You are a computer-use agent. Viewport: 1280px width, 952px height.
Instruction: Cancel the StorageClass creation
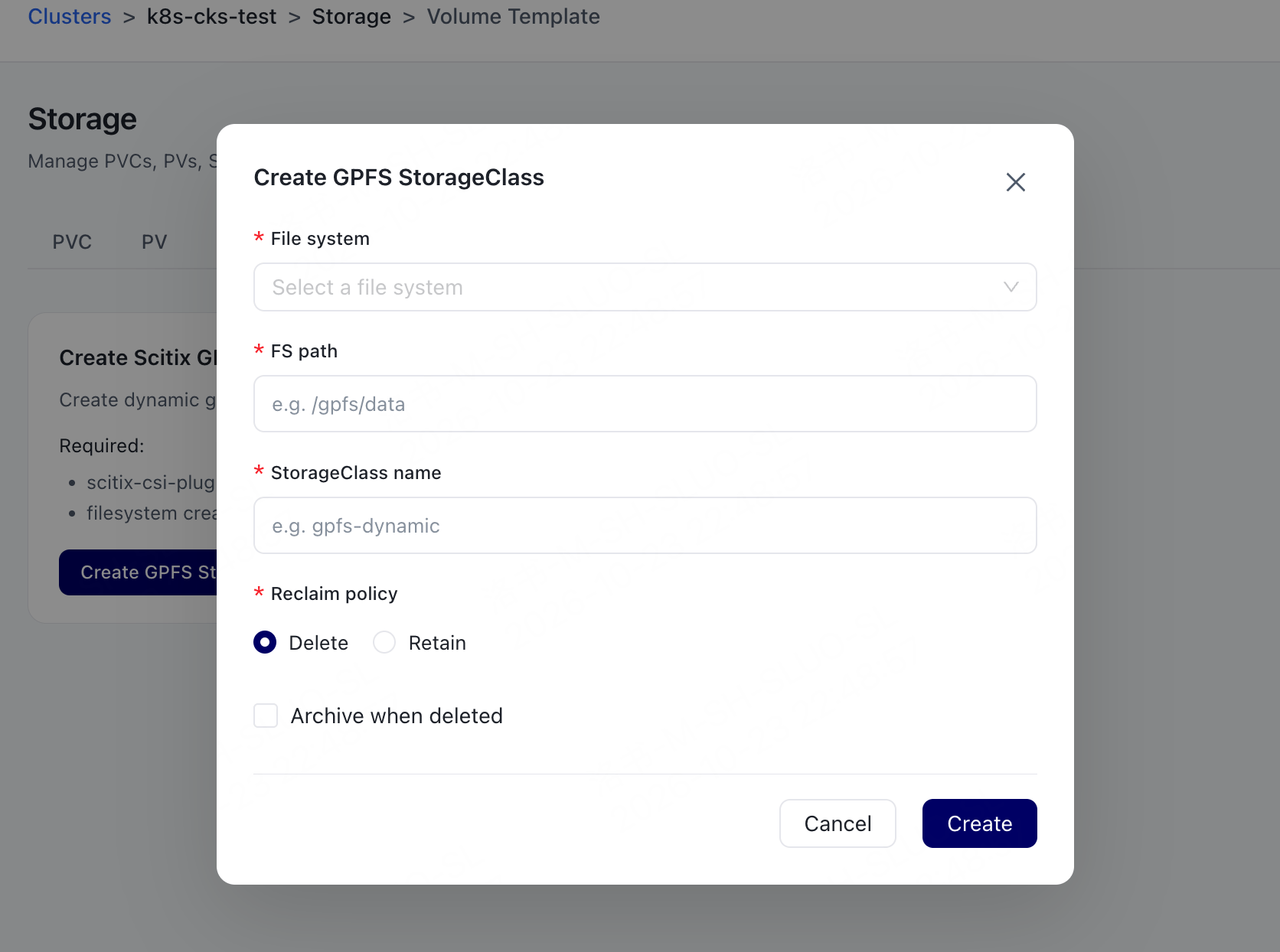click(838, 823)
